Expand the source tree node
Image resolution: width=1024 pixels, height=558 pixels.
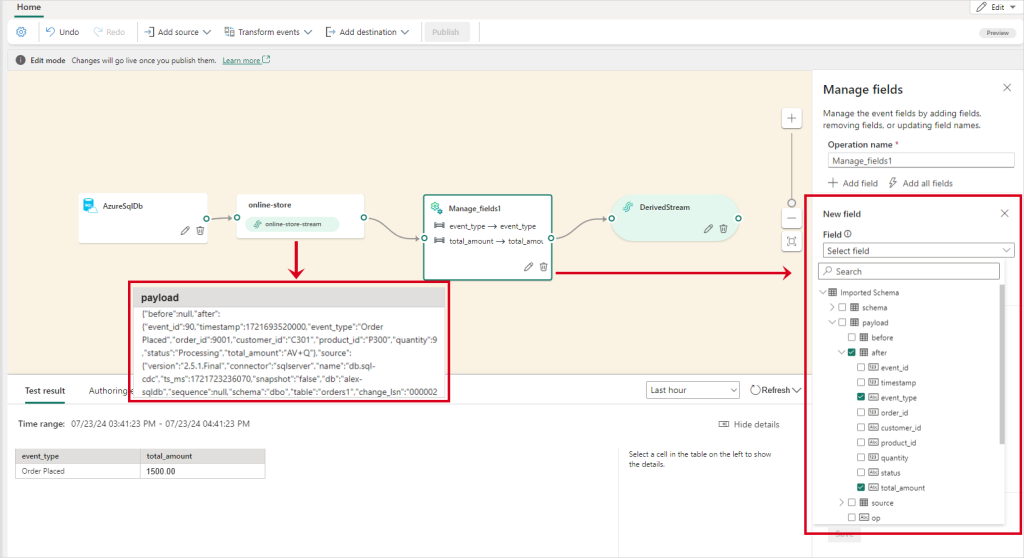coord(842,502)
